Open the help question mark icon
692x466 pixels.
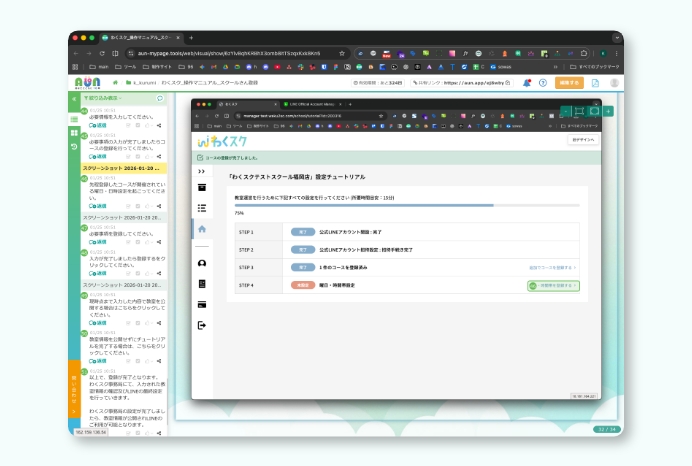(x=543, y=83)
